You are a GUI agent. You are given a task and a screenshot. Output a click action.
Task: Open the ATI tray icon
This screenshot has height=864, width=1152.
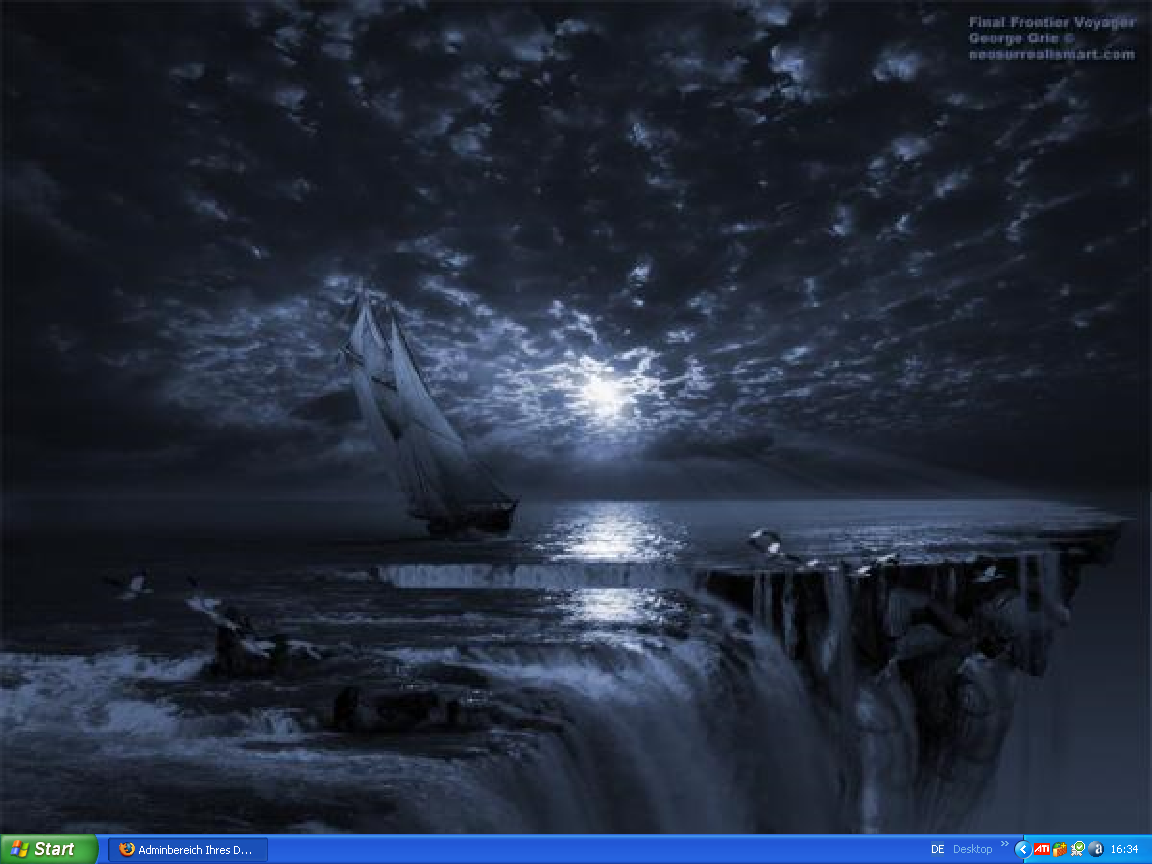(1041, 849)
